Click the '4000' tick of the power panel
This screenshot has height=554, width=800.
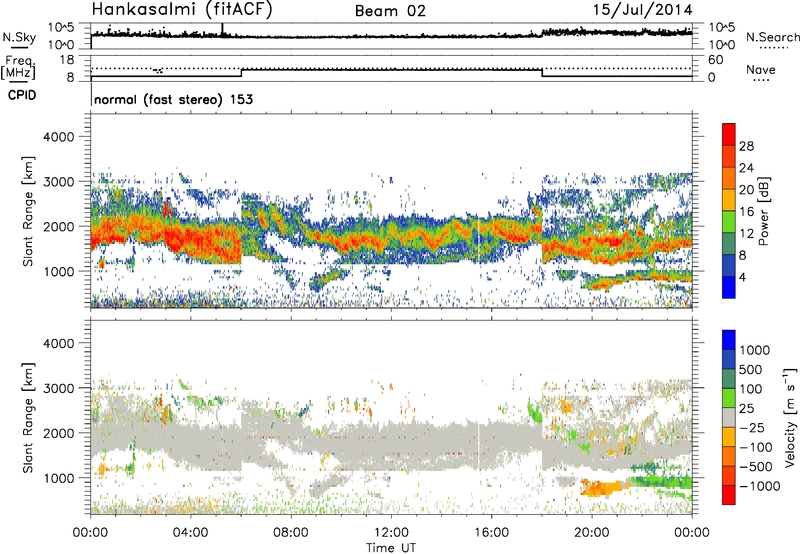coord(58,137)
